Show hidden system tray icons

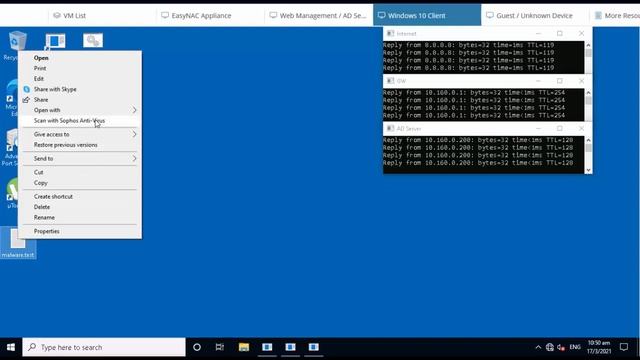point(538,347)
